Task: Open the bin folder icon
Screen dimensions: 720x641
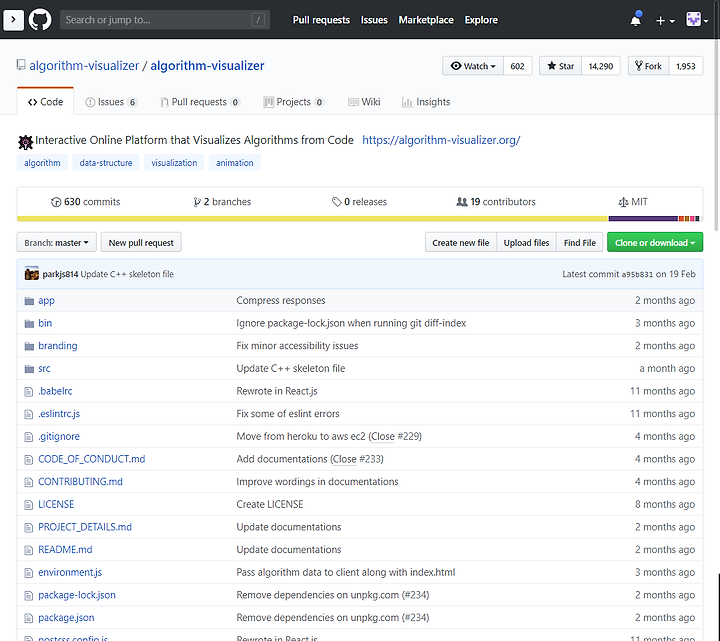Action: pyautogui.click(x=29, y=323)
